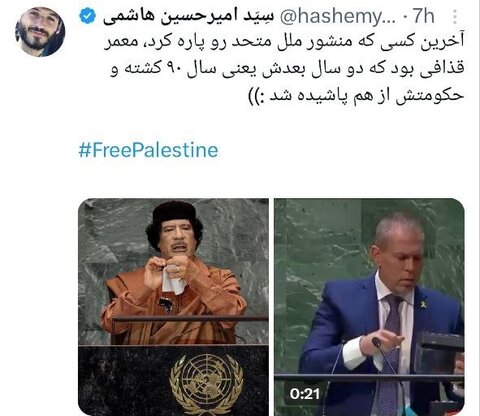Click the first line of the Persian tweet text
The height and width of the screenshot is (416, 480).
tap(284, 43)
